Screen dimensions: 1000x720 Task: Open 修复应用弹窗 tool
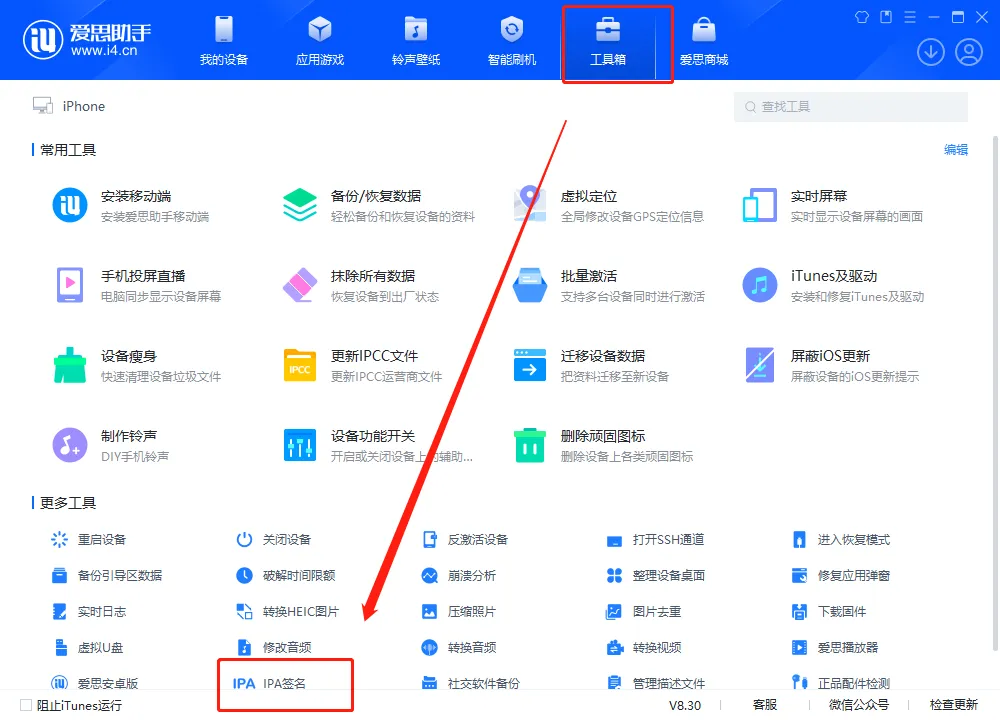841,575
